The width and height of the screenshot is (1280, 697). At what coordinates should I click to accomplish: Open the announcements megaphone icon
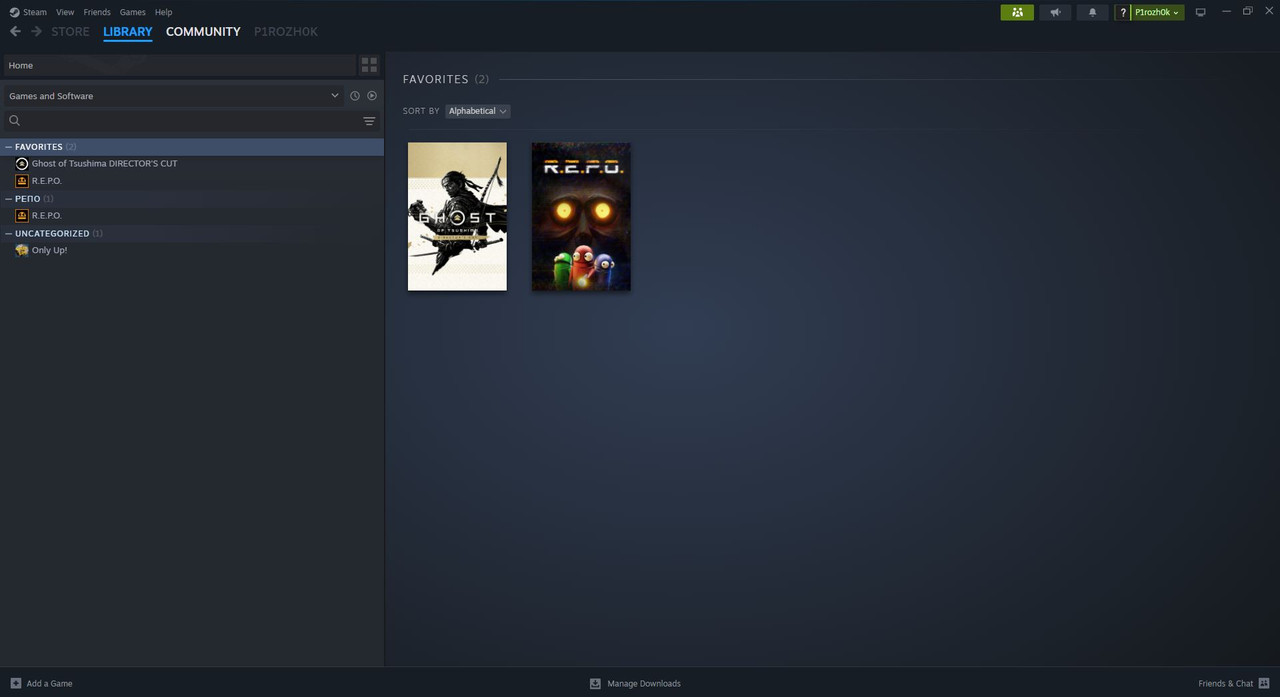[1055, 12]
